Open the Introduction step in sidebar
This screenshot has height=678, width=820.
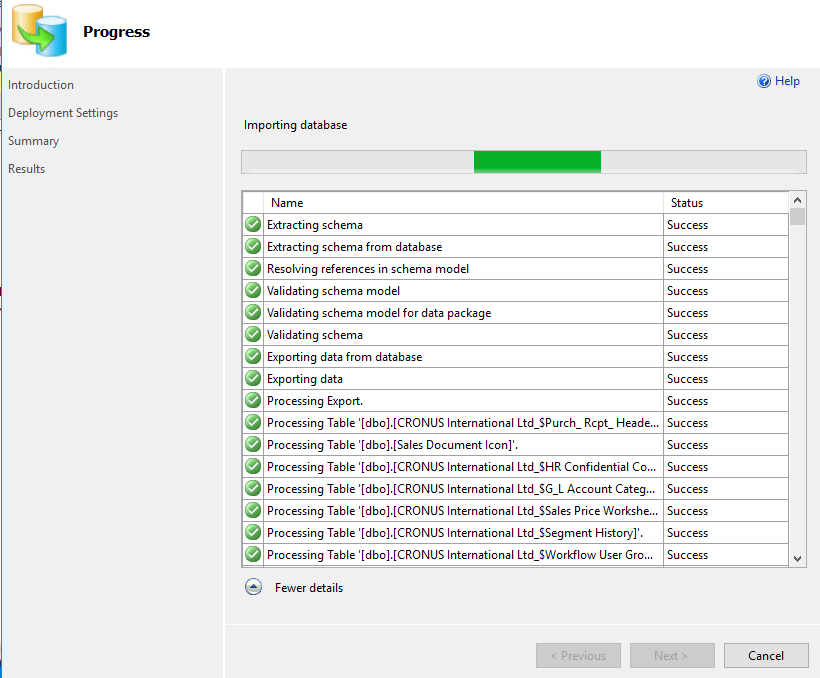[41, 85]
